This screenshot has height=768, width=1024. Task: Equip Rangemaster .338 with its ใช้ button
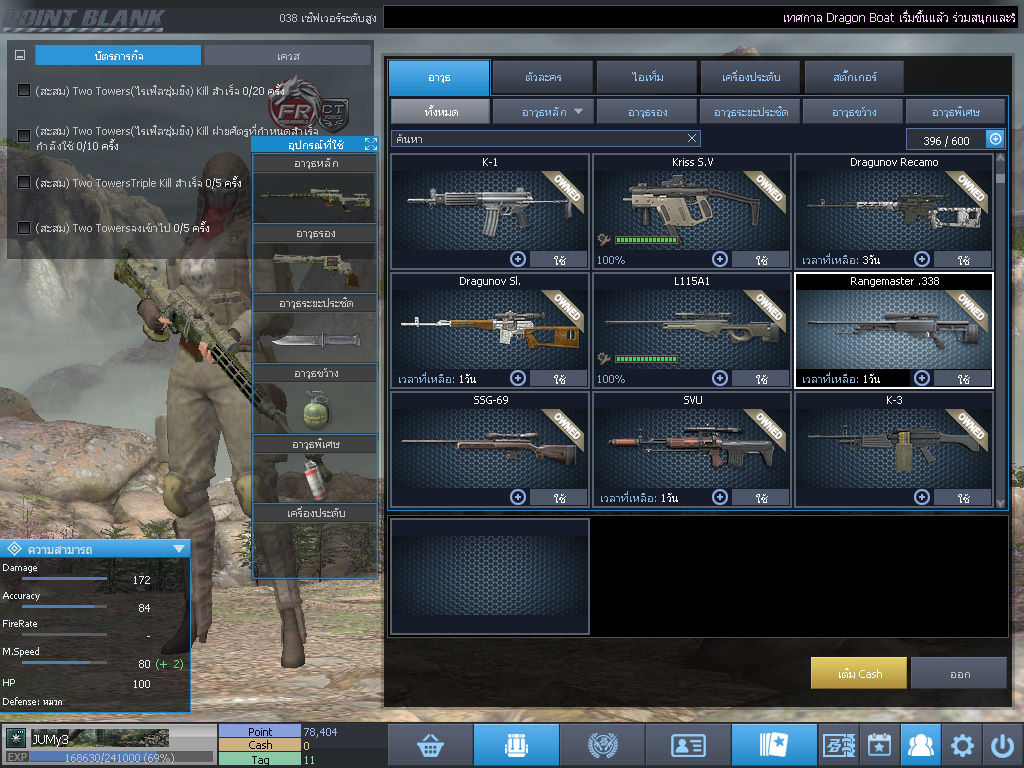[963, 379]
